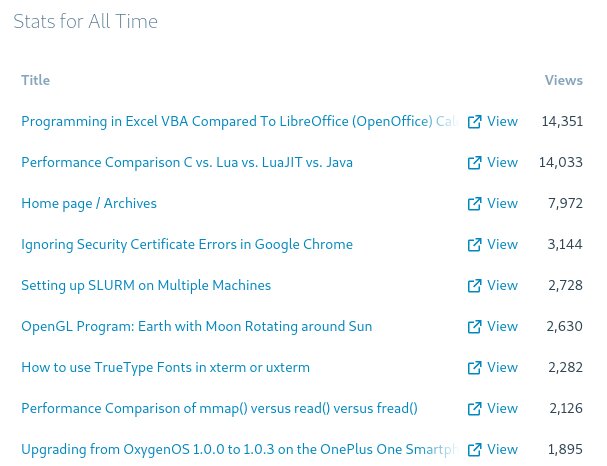The height and width of the screenshot is (466, 607).
Task: Click external-link icon for Google Chrome certificate post
Action: point(475,245)
